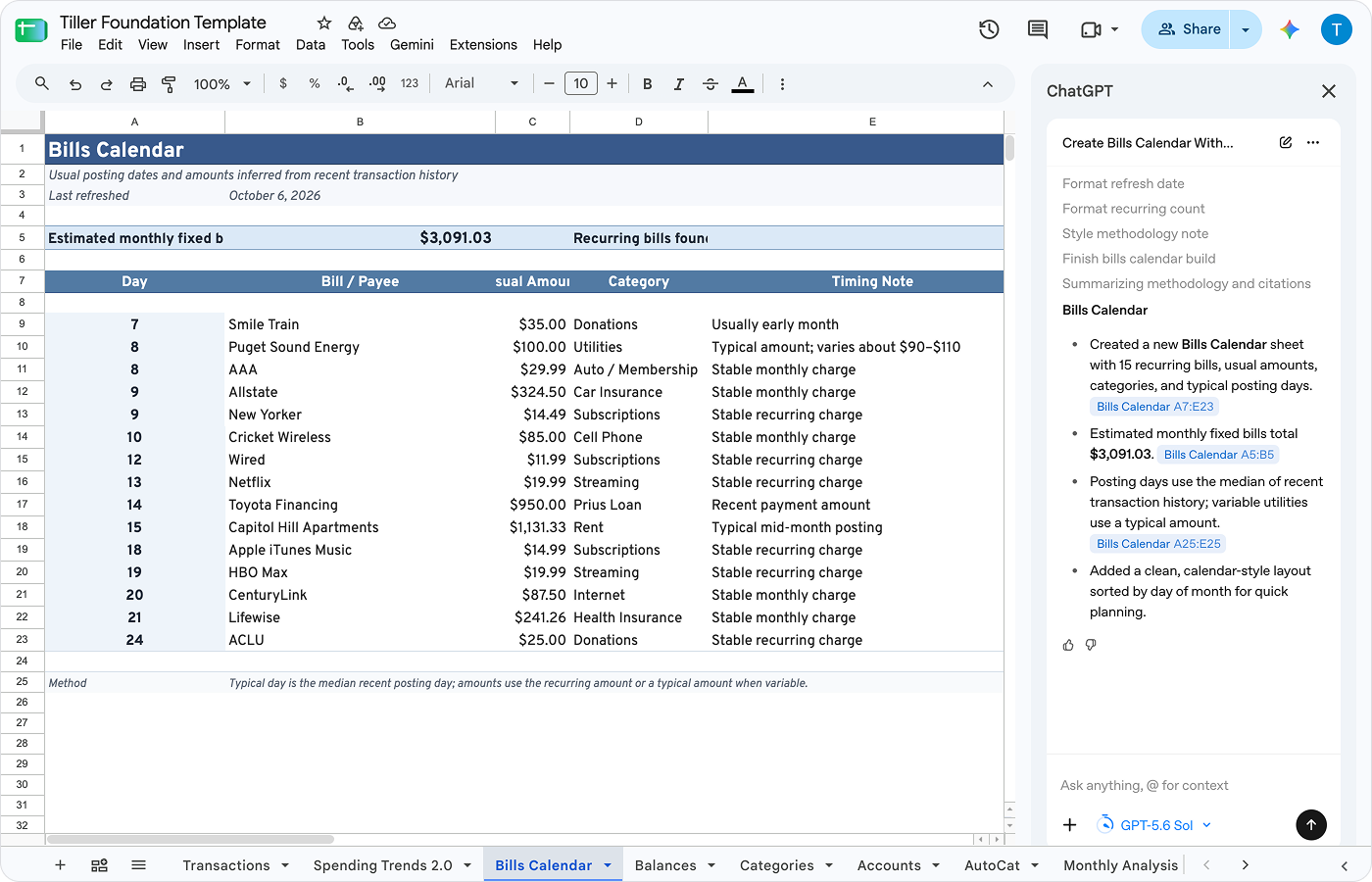Image resolution: width=1372 pixels, height=882 pixels.
Task: Collapse the toolbar menus chevron
Action: click(x=988, y=84)
